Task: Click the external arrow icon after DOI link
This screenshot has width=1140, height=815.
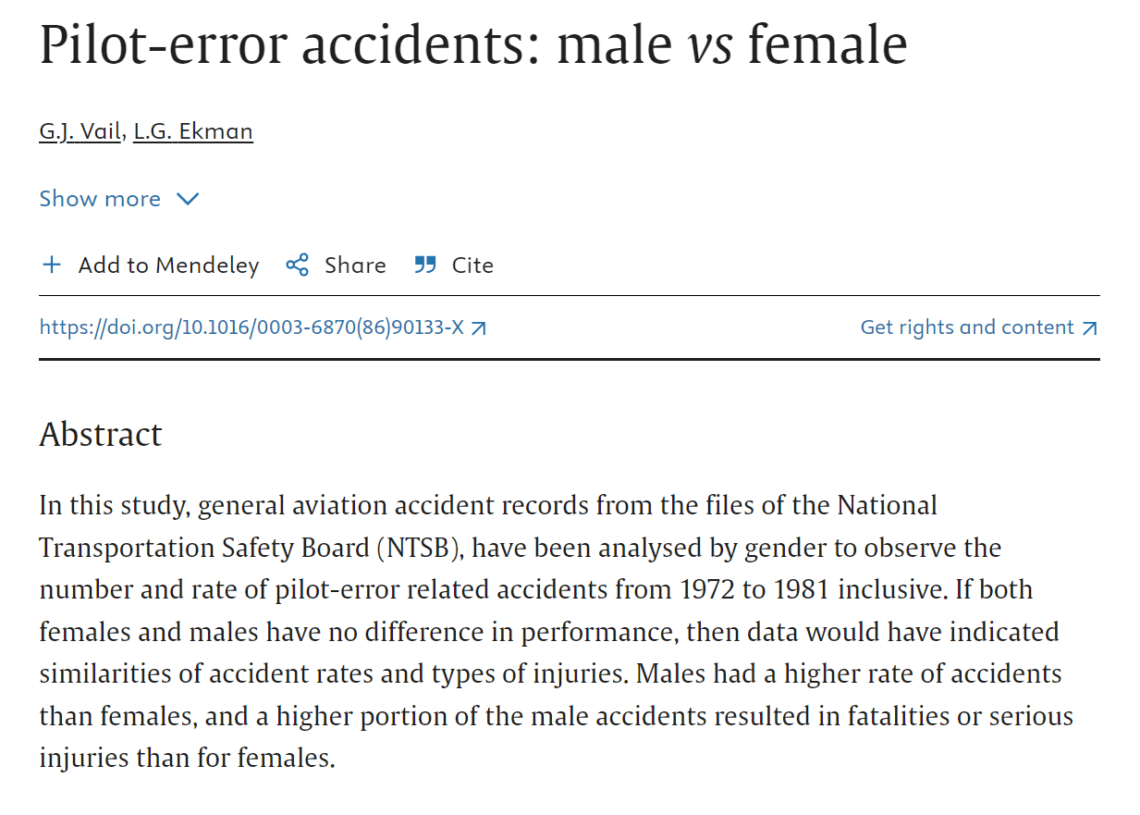Action: coord(478,329)
